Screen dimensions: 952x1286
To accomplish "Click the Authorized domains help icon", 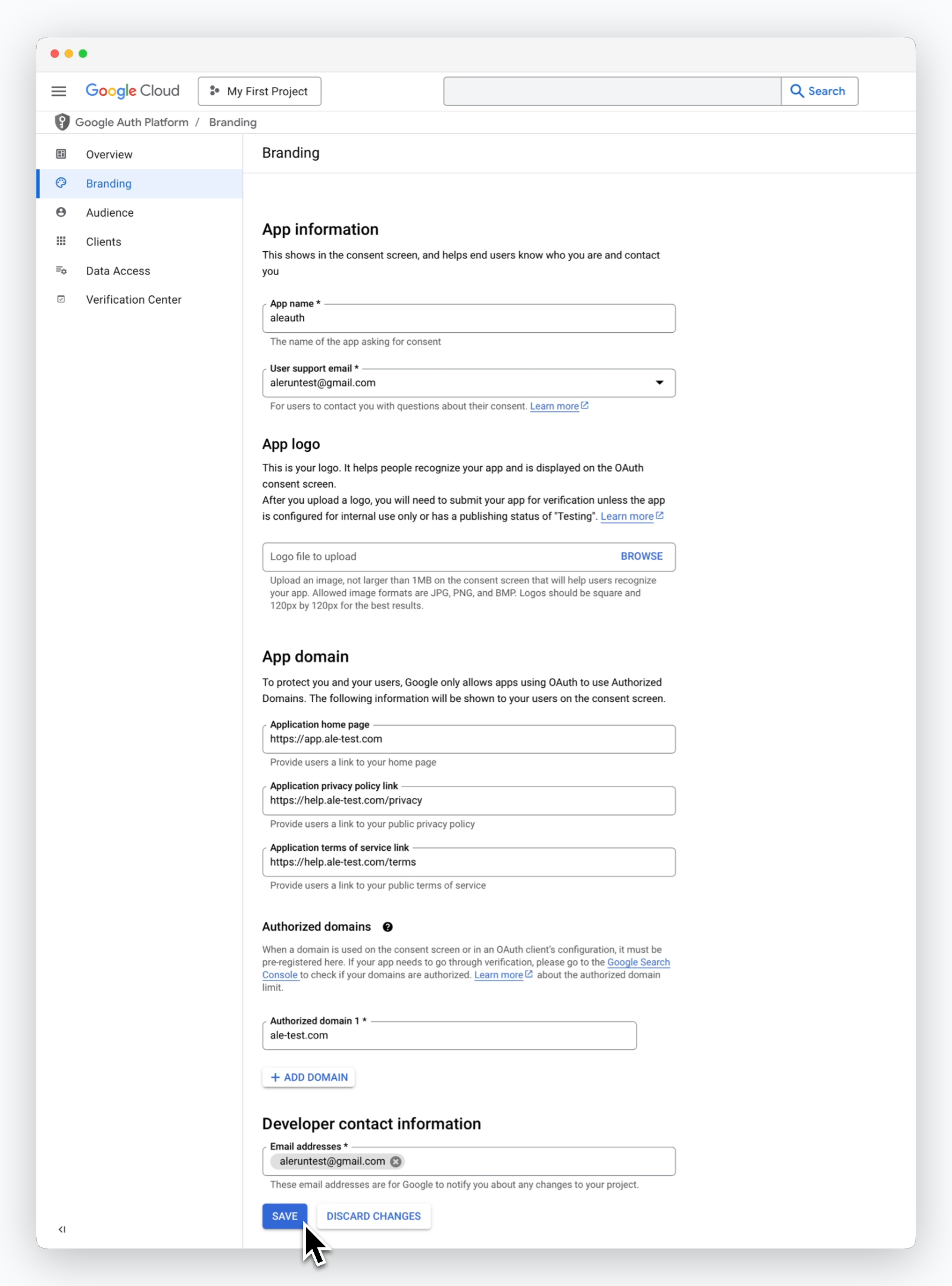I will tap(388, 927).
